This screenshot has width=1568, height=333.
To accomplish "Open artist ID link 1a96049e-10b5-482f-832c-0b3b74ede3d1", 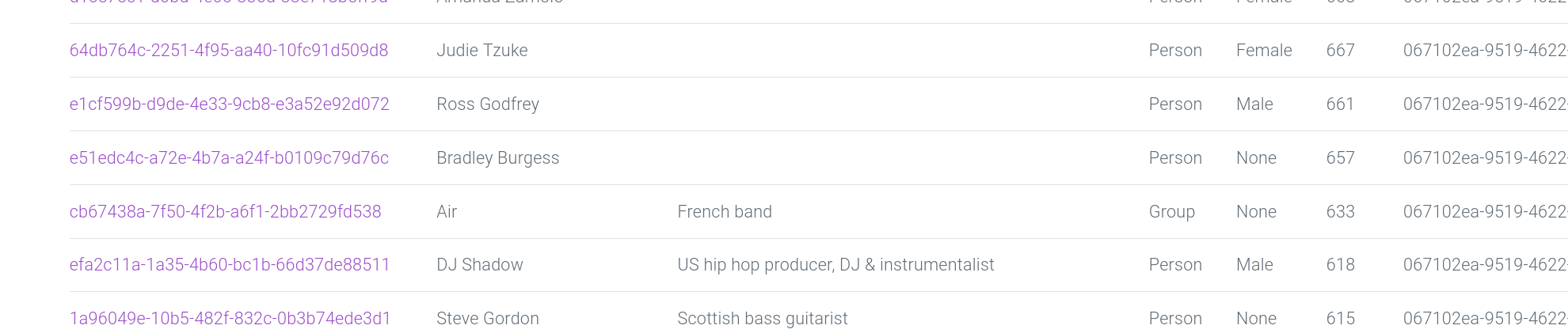I will [230, 319].
